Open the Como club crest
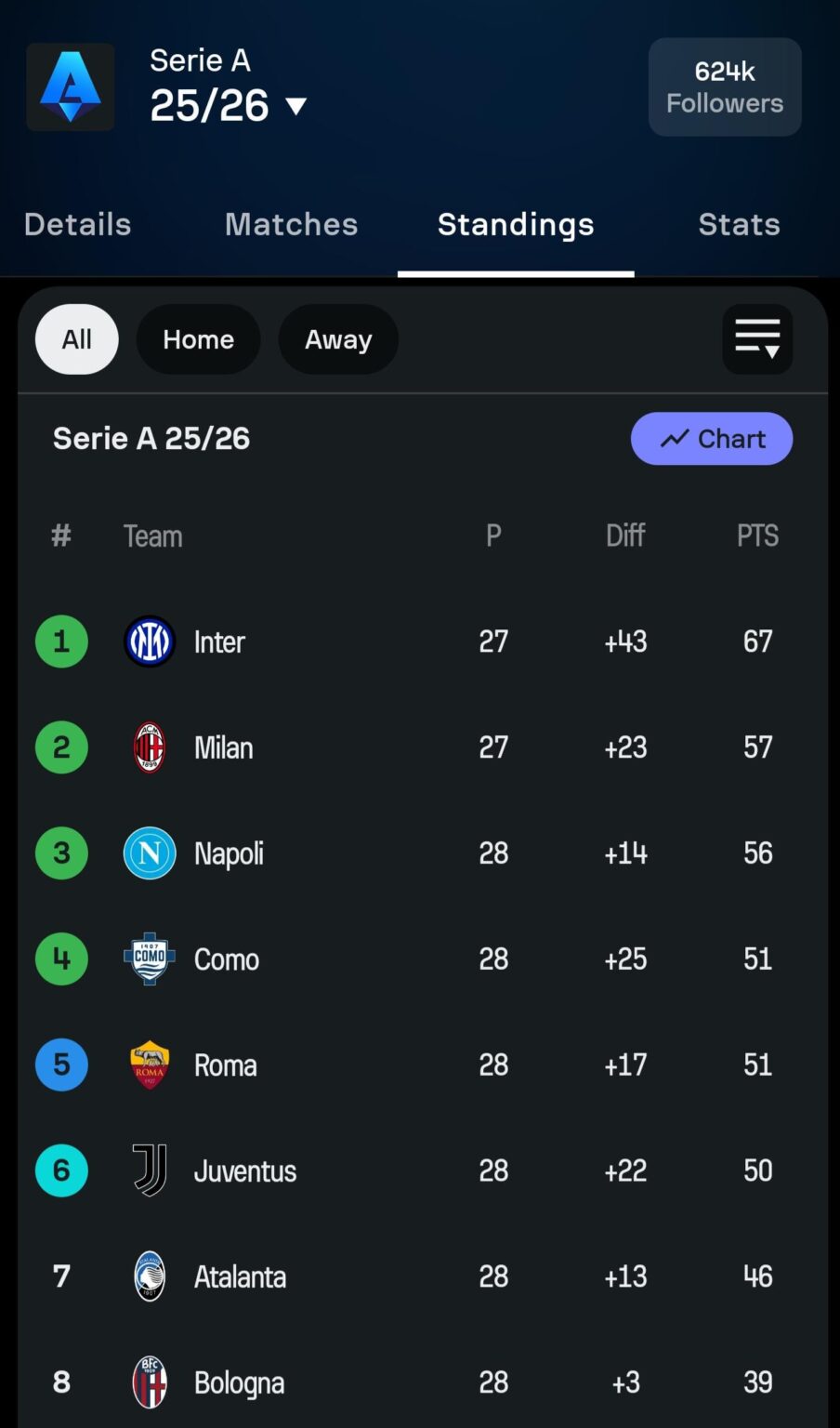The image size is (840, 1428). (149, 959)
